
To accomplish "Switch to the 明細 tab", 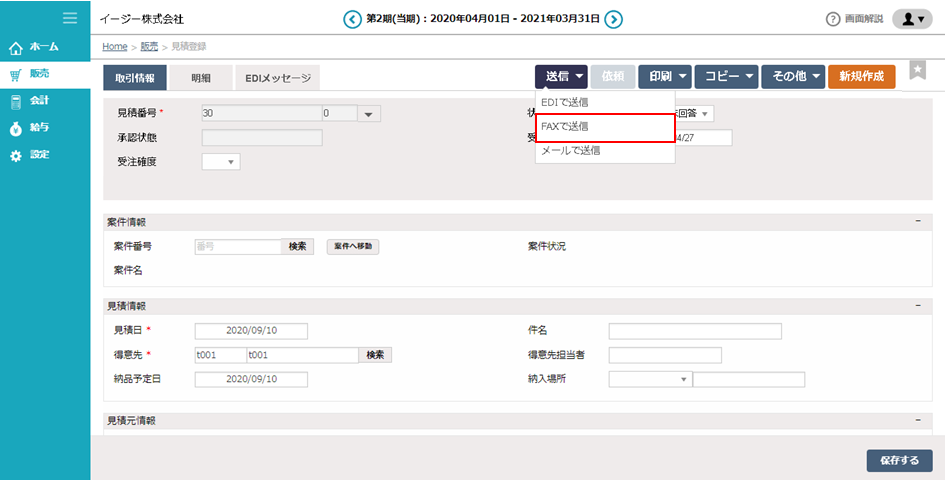I will 200,78.
